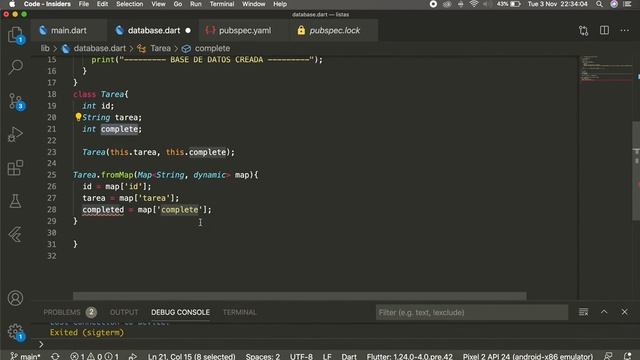The width and height of the screenshot is (640, 360).
Task: Open the Testing flask icon view
Action: (15, 201)
